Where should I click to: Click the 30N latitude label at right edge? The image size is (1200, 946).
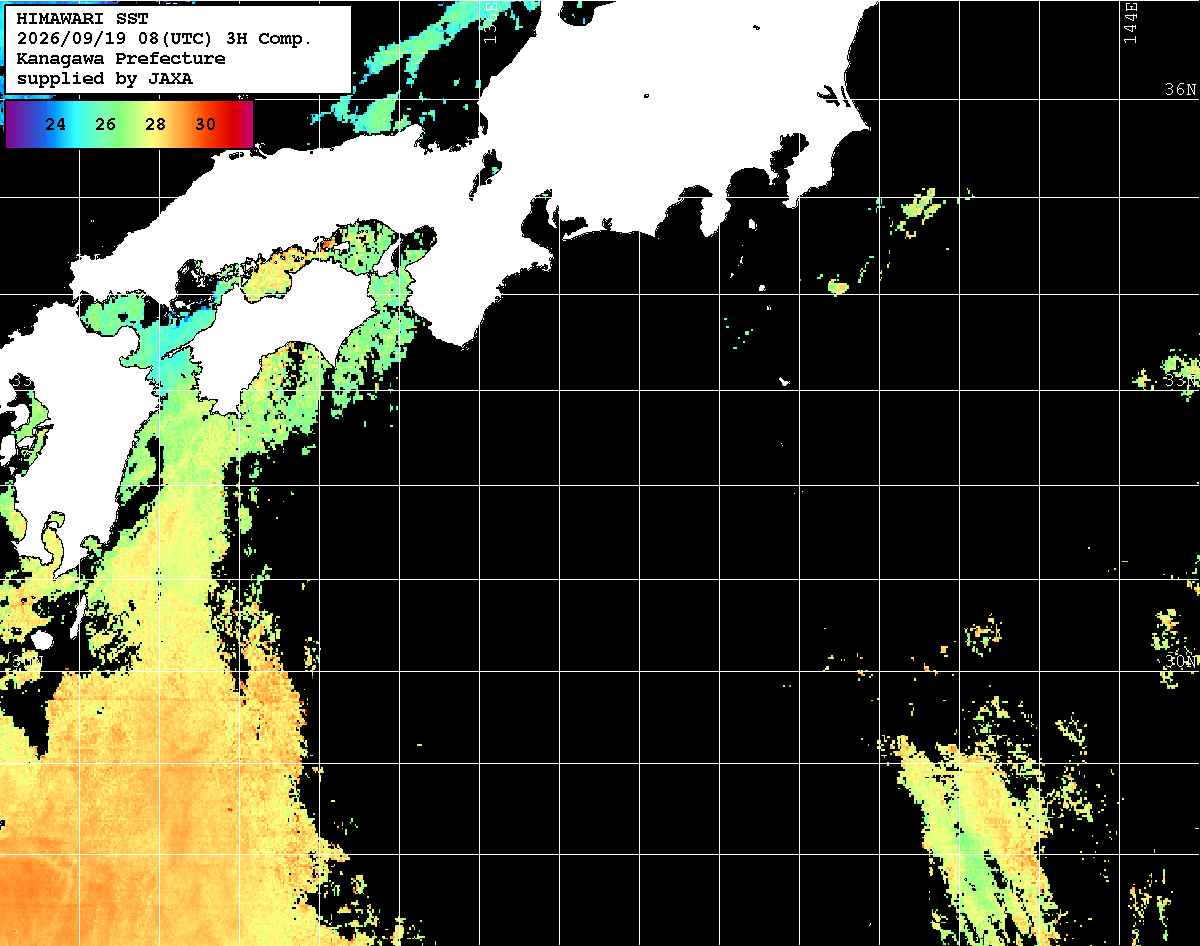[1181, 662]
